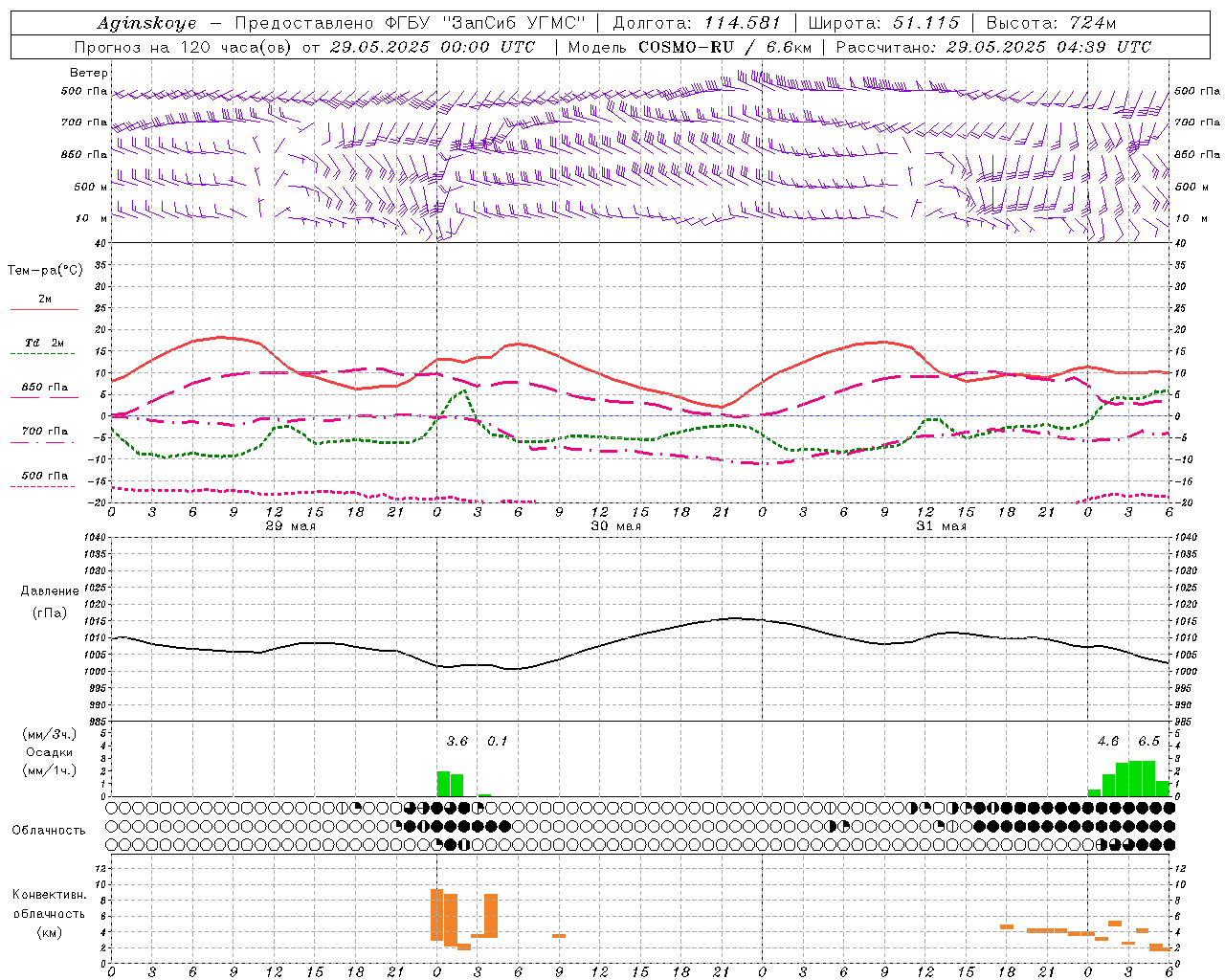
Task: Click the (мм/1ч.) unit label
Action: coord(49,770)
